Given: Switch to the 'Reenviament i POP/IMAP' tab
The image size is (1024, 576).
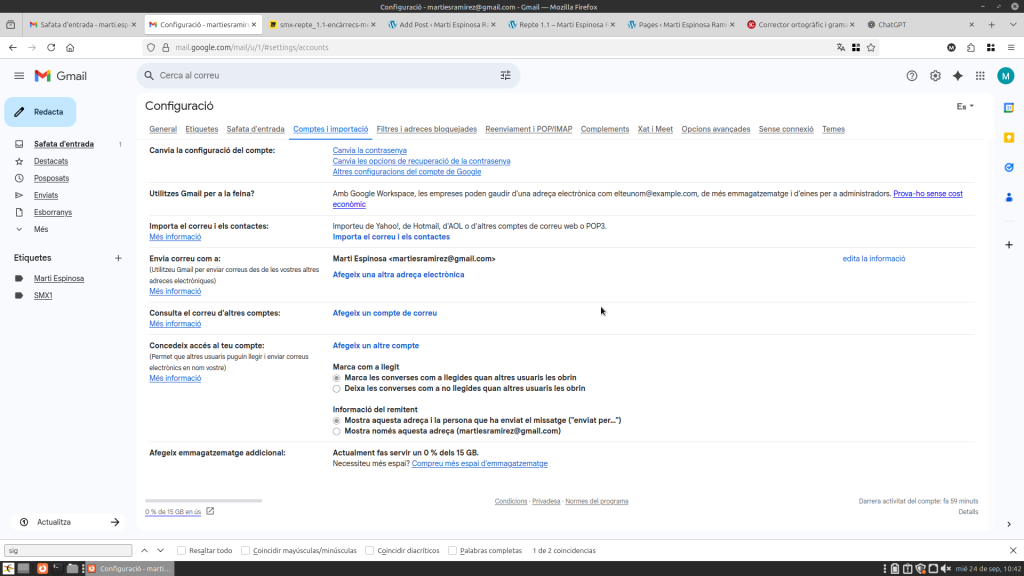Looking at the screenshot, I should point(528,129).
